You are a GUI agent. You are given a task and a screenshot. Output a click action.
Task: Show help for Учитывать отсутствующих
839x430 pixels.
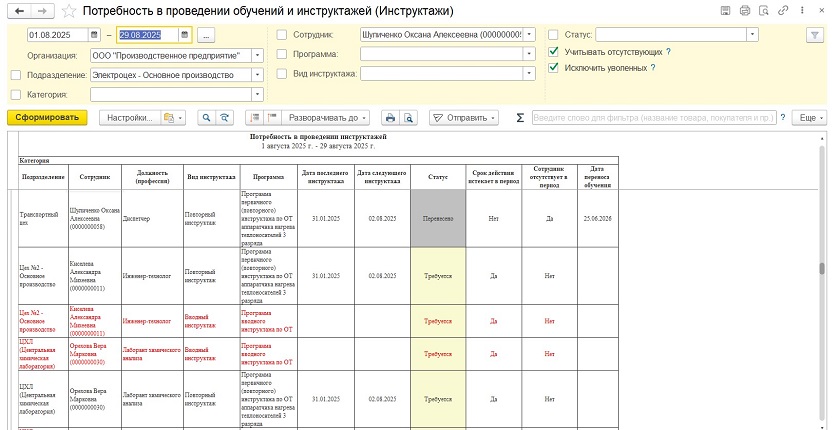(x=668, y=52)
